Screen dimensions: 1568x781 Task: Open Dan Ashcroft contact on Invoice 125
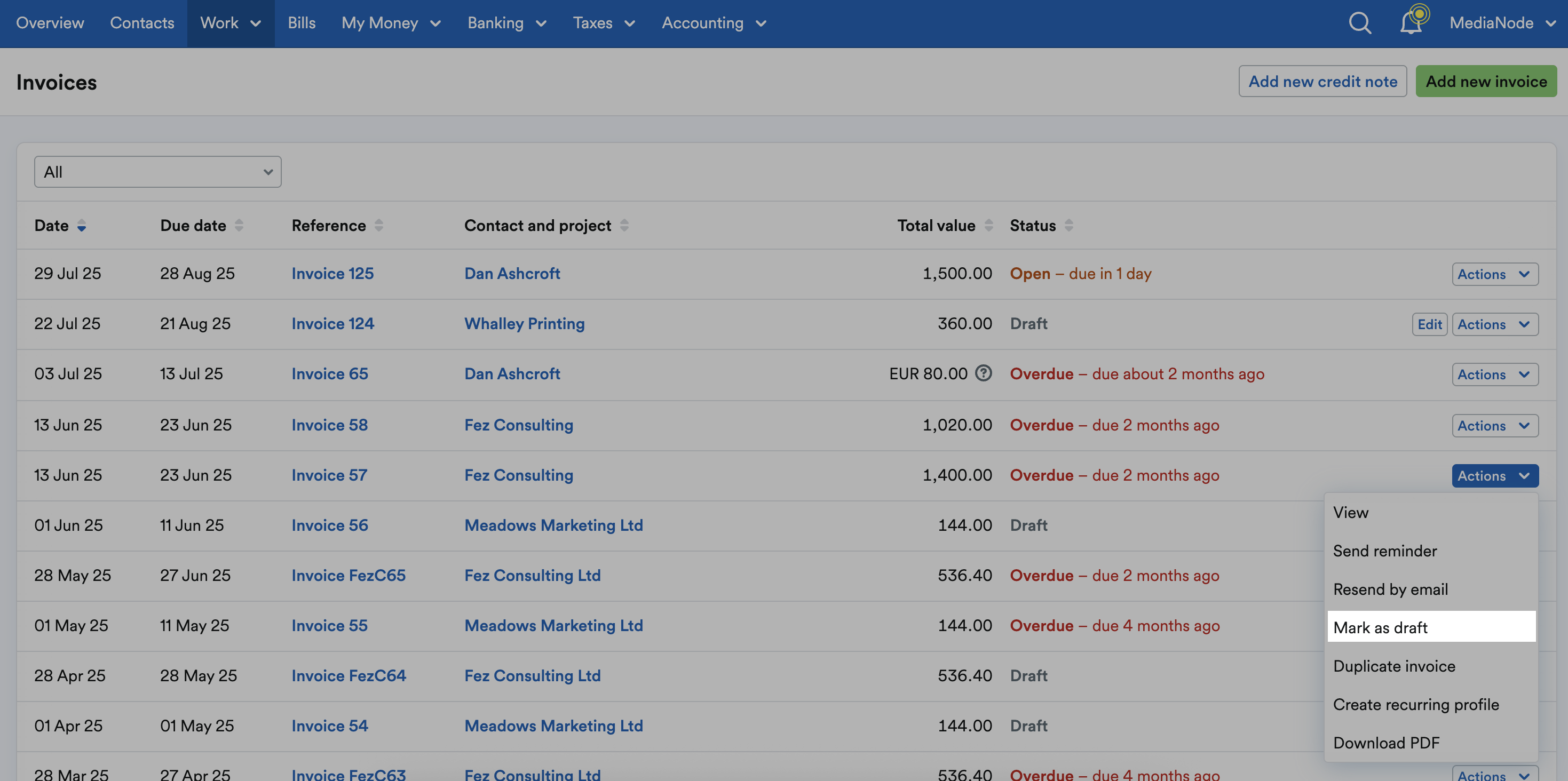click(x=512, y=273)
